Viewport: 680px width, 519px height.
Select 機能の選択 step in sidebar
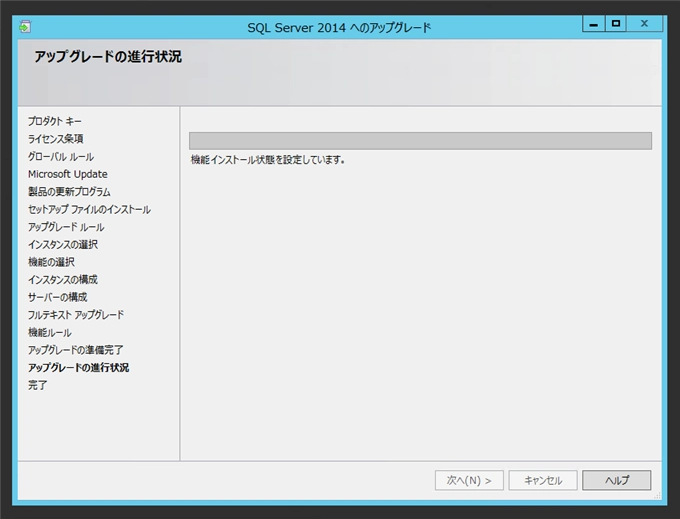click(x=51, y=262)
